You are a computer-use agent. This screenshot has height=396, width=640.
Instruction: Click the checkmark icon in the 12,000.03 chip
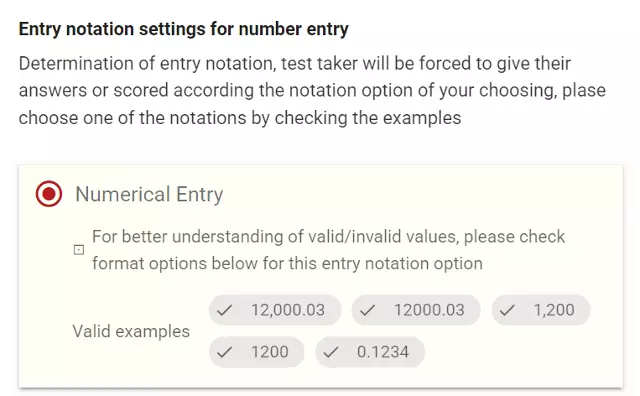pos(224,311)
